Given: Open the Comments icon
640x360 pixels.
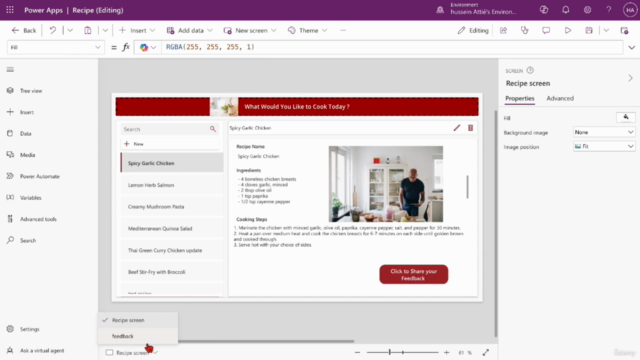Looking at the screenshot, I should coord(546,31).
